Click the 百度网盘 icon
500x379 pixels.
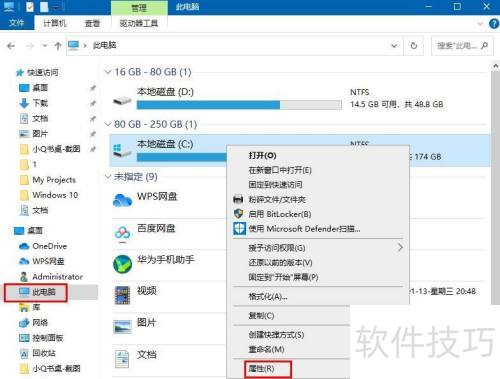122,233
